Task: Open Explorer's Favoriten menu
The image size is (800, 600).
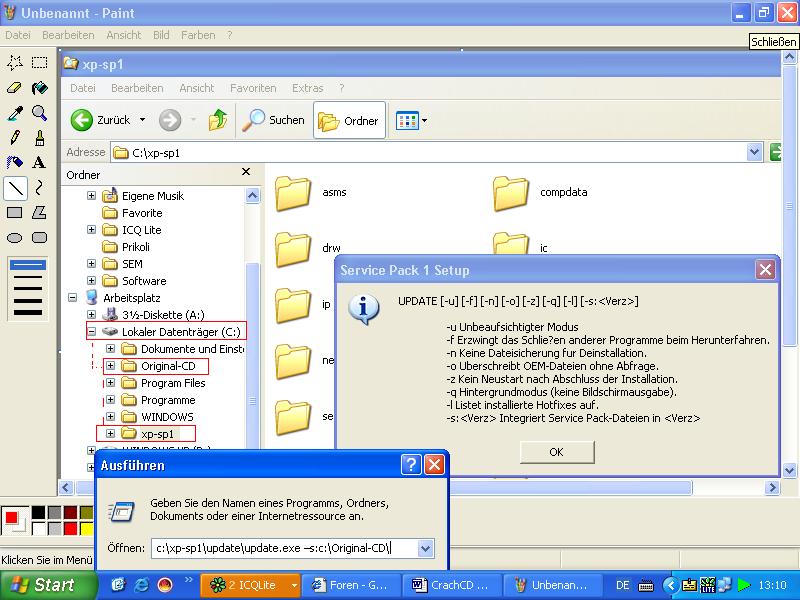Action: [253, 88]
